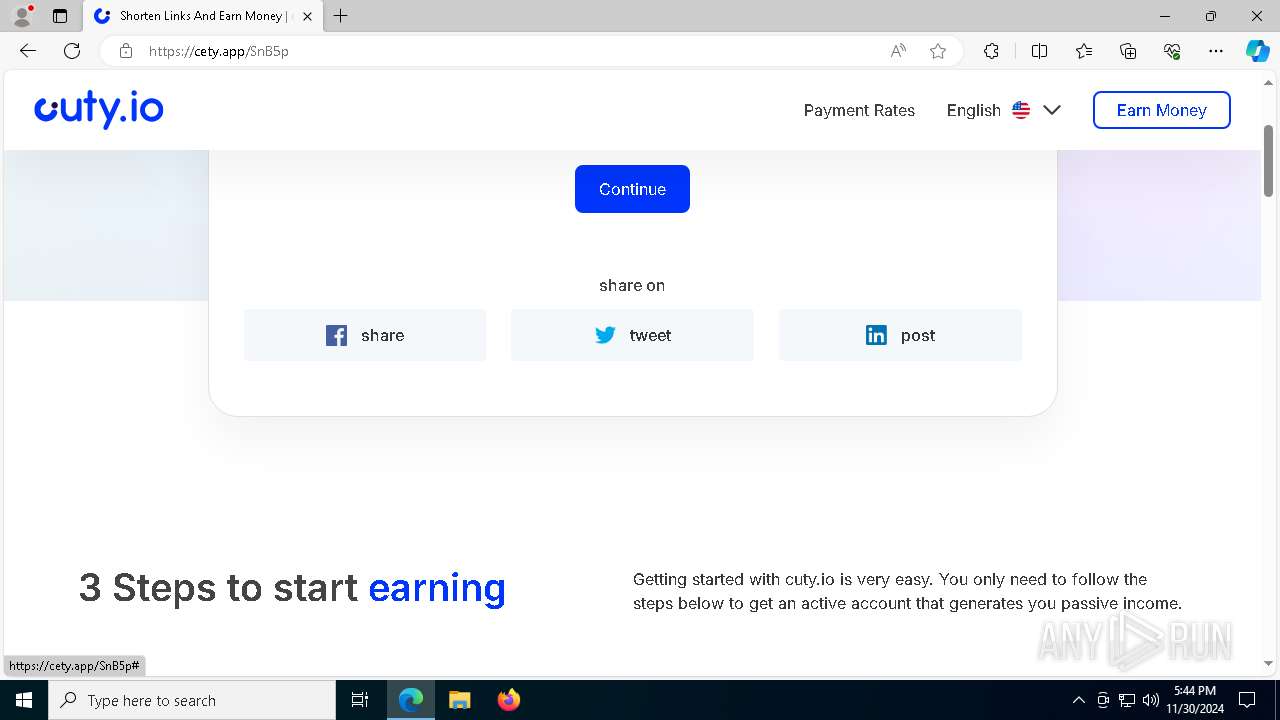The image size is (1280, 720).
Task: Open the tab actions menu icon
Action: [x=60, y=16]
